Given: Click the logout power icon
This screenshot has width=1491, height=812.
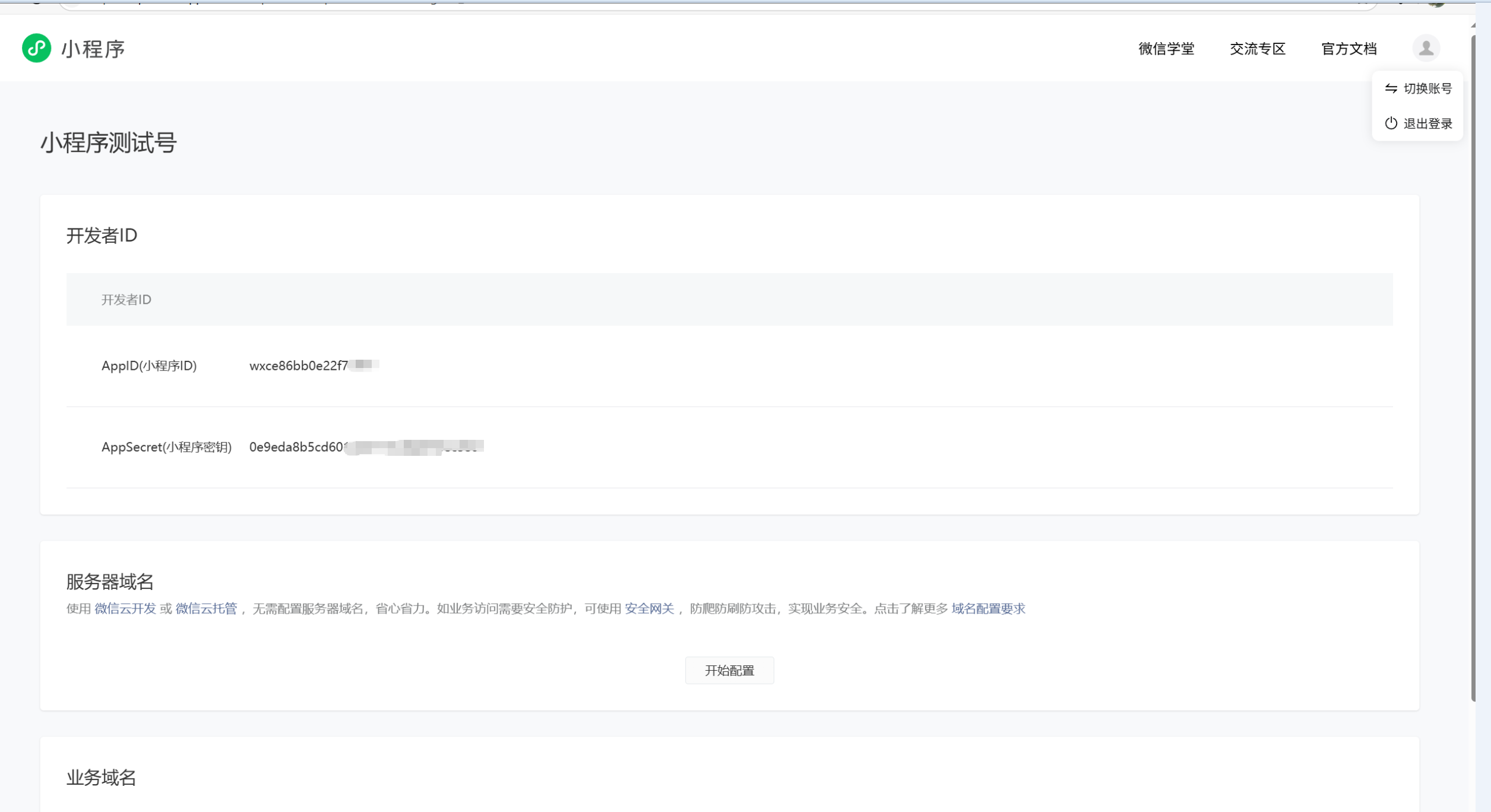Looking at the screenshot, I should [1391, 123].
